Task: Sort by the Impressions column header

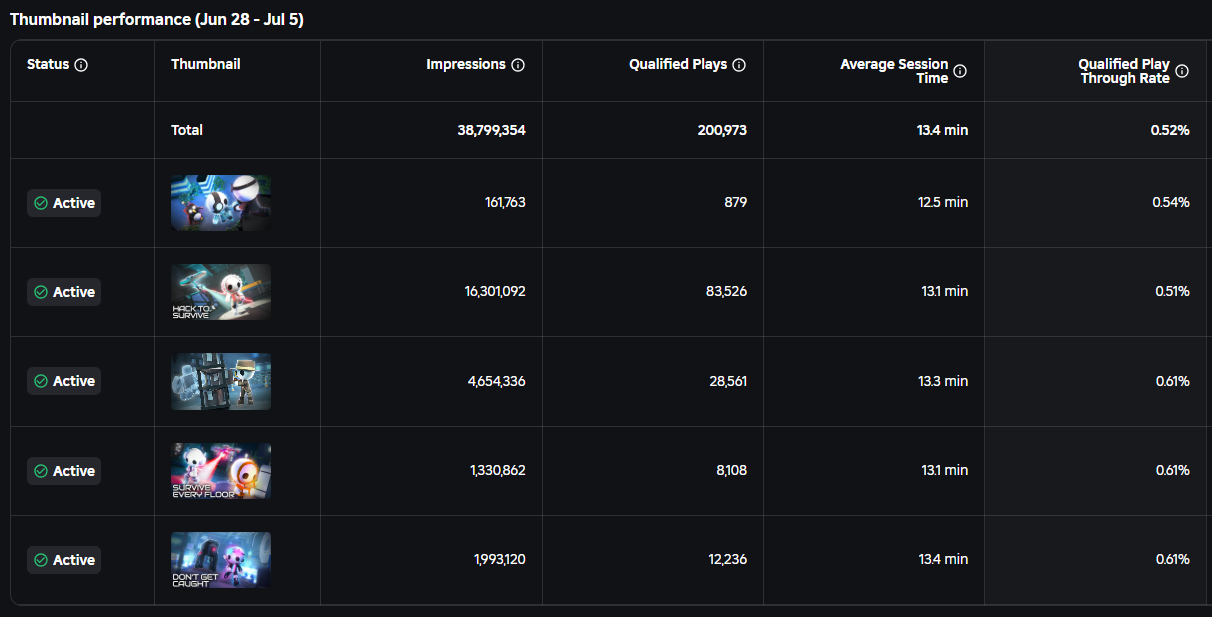Action: (x=466, y=64)
